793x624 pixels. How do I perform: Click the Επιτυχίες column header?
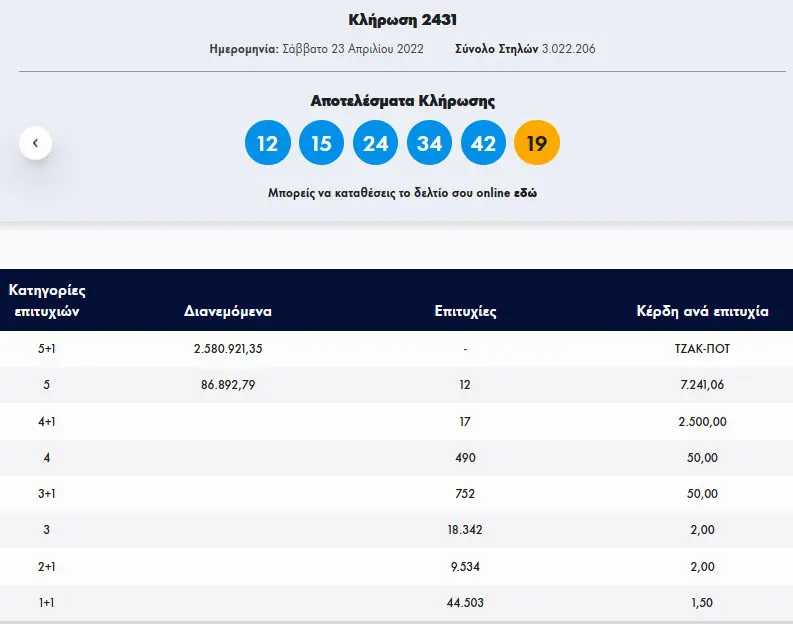pyautogui.click(x=465, y=311)
